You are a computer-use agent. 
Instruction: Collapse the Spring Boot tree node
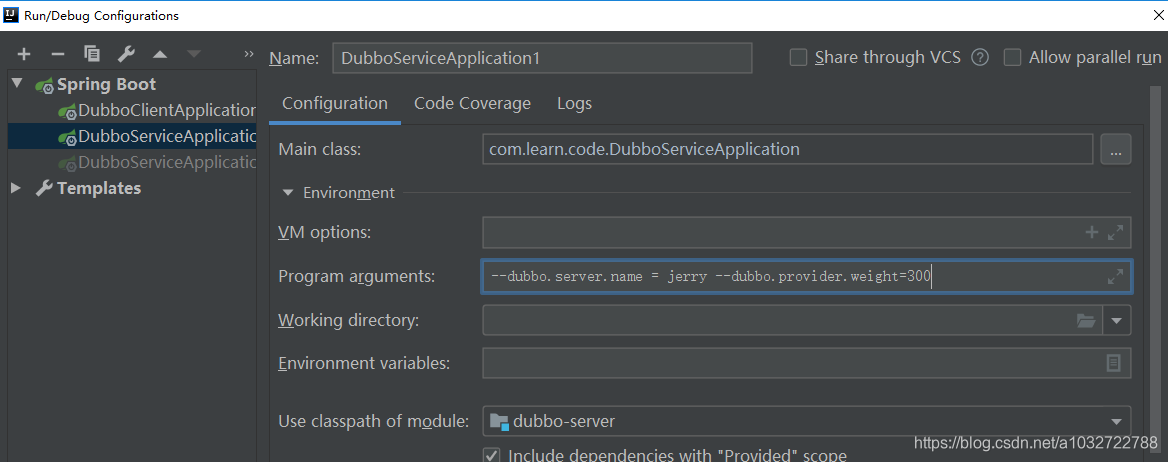pyautogui.click(x=17, y=84)
